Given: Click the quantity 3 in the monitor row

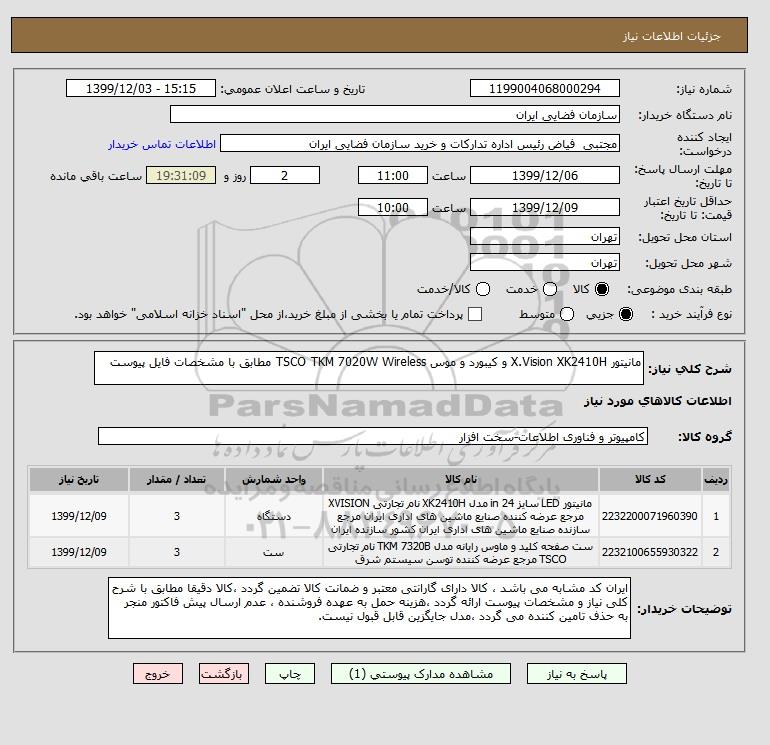Looking at the screenshot, I should pyautogui.click(x=177, y=516).
